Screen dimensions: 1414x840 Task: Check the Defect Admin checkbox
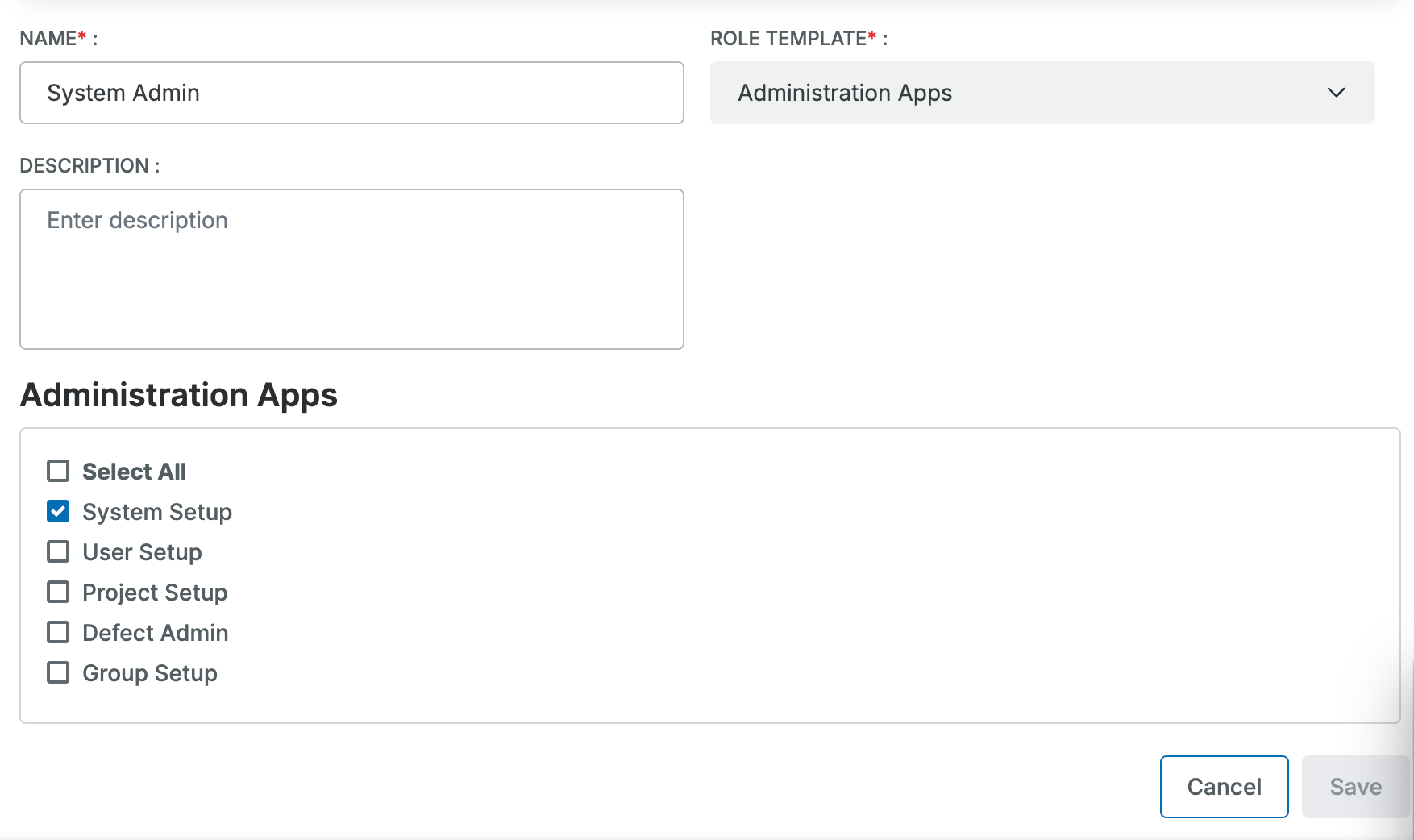(57, 632)
